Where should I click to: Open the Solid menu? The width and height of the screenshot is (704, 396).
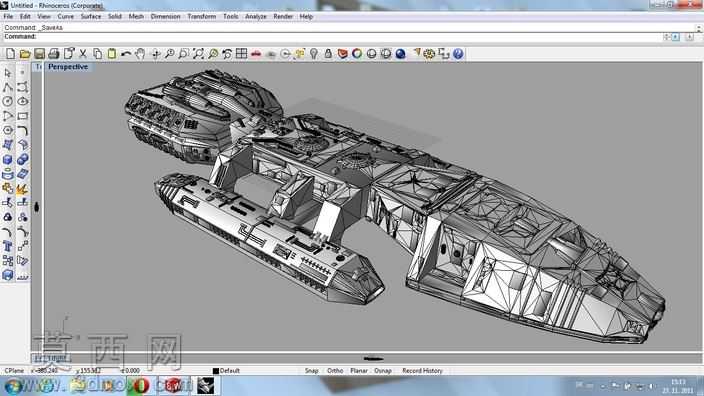click(x=114, y=17)
